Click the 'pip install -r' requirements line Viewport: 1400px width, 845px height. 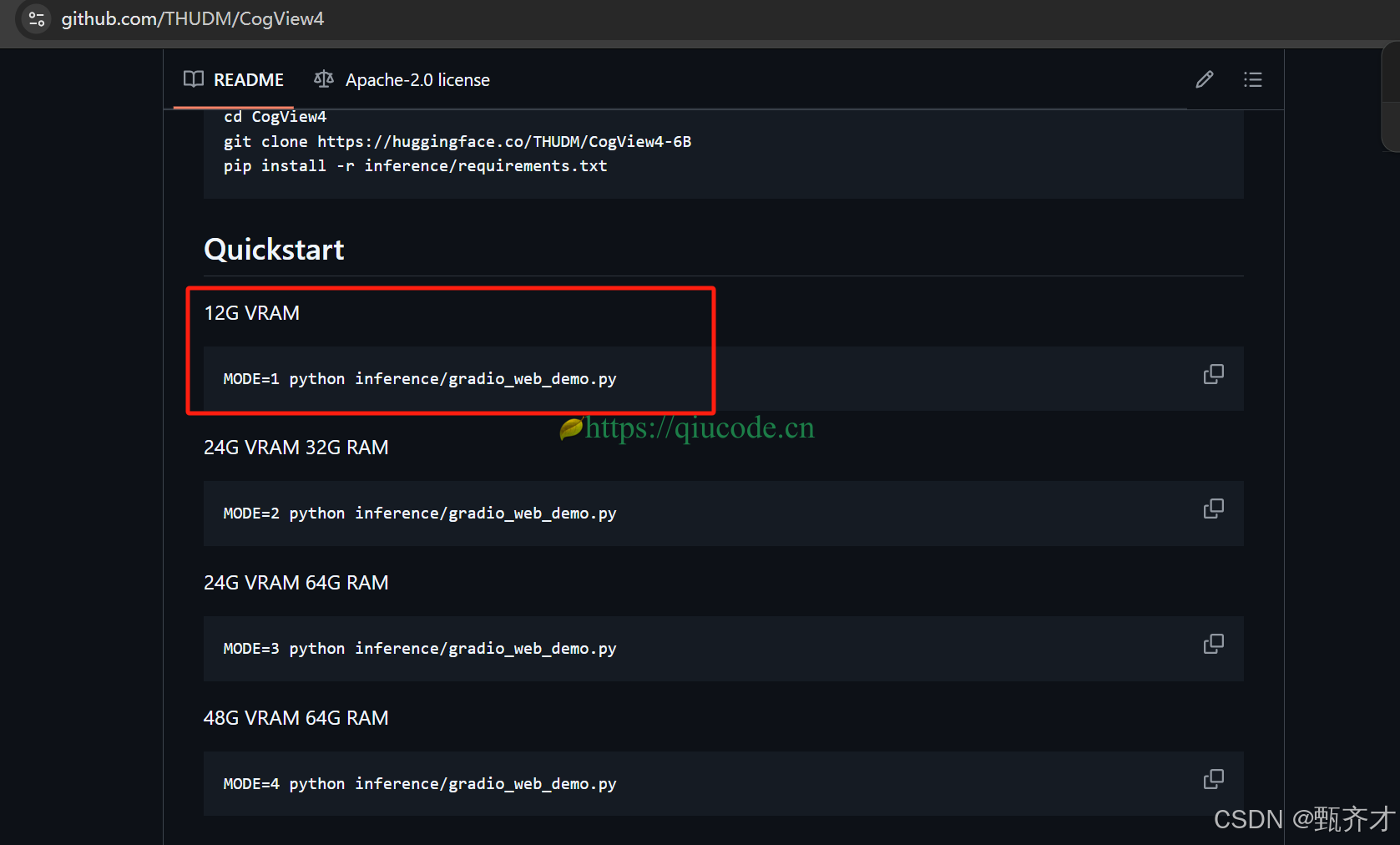416,165
